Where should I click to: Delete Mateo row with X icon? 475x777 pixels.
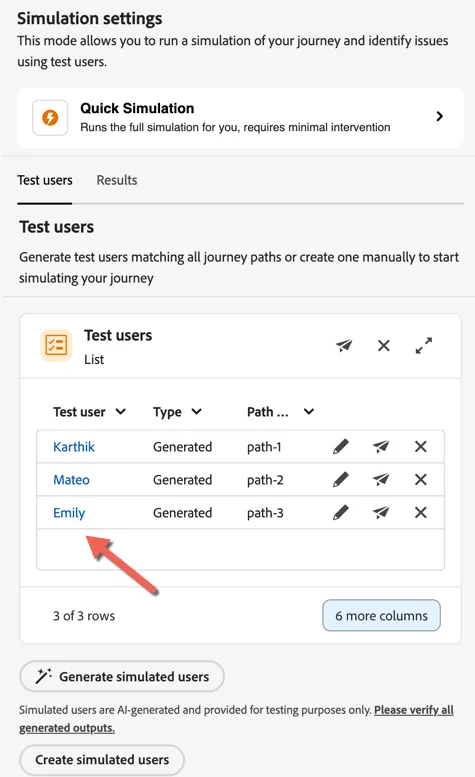(421, 480)
